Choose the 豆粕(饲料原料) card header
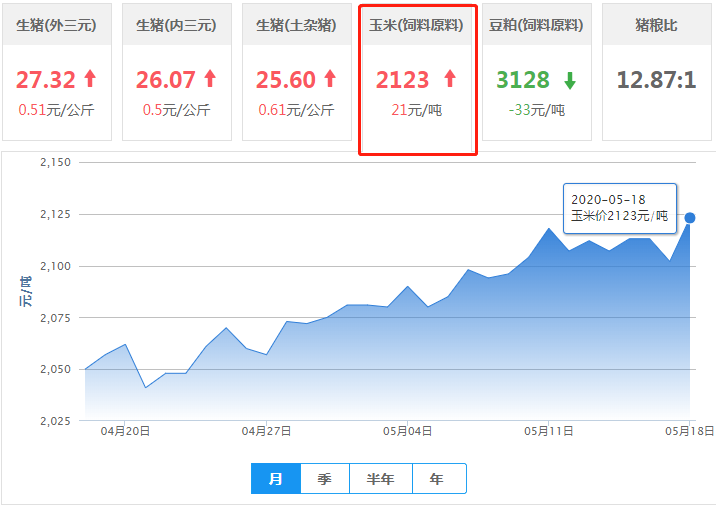Viewport: 716px width, 506px height. click(x=537, y=25)
